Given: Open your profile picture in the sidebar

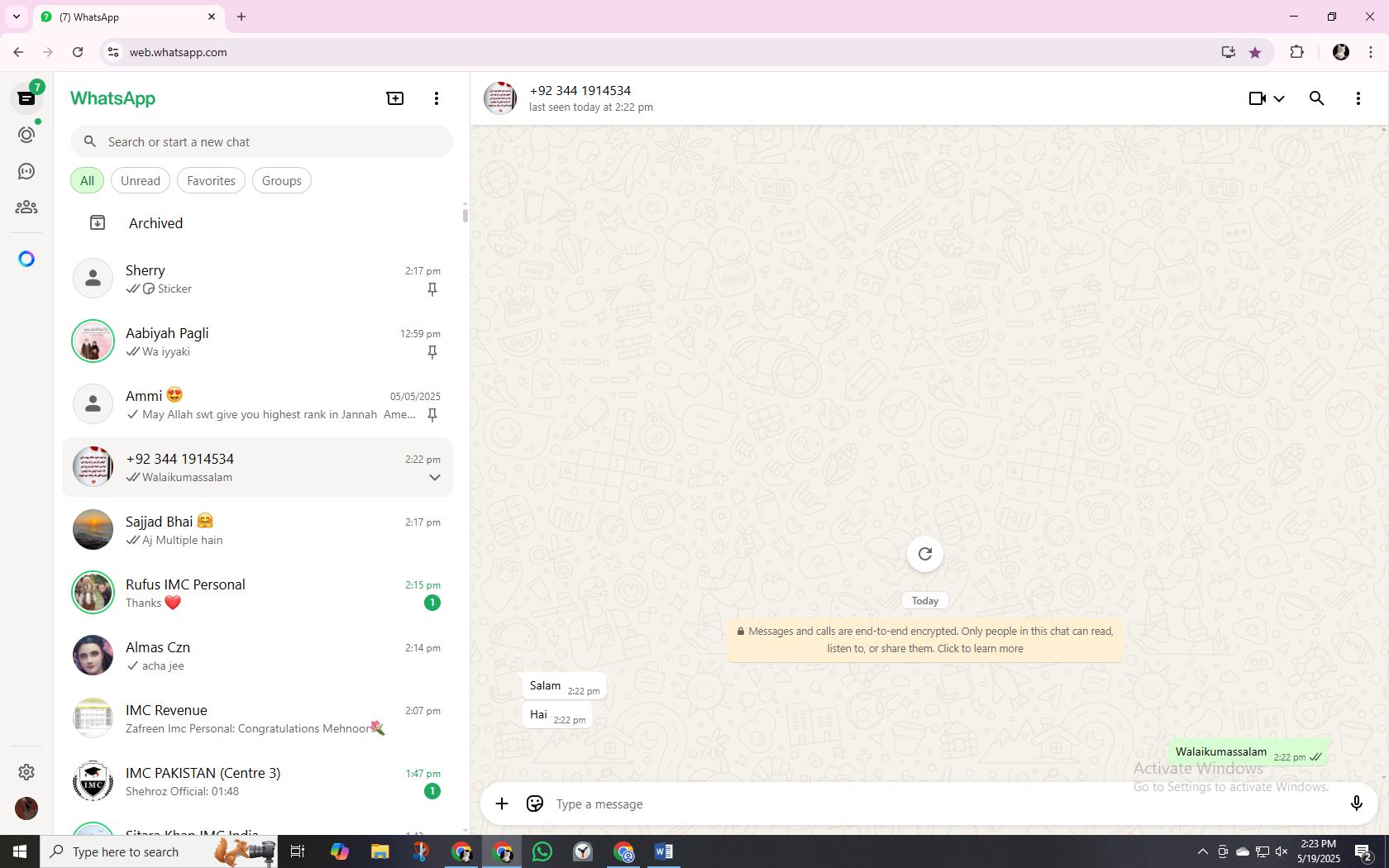Looking at the screenshot, I should click(26, 808).
